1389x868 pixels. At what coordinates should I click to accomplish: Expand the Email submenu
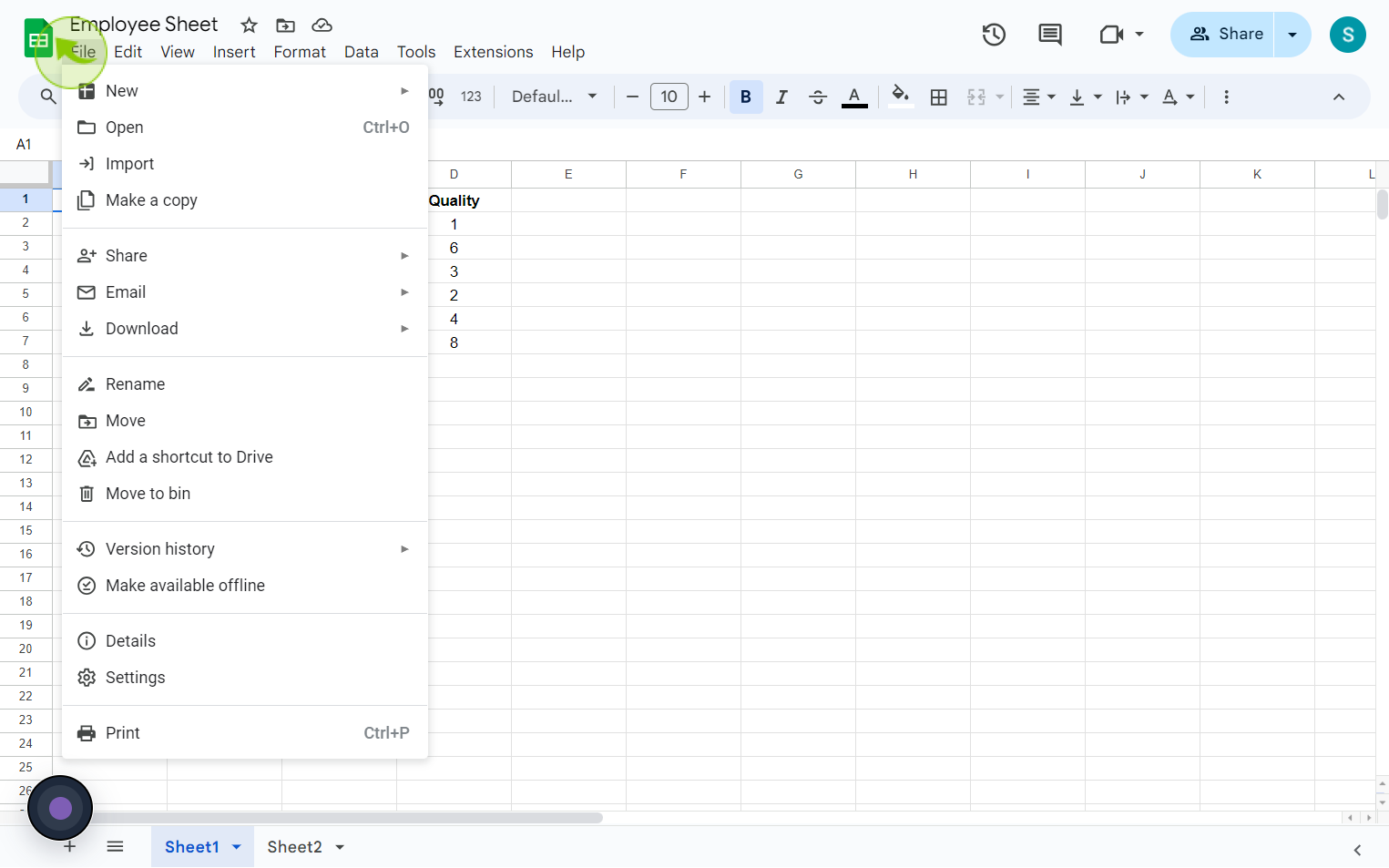tap(245, 292)
